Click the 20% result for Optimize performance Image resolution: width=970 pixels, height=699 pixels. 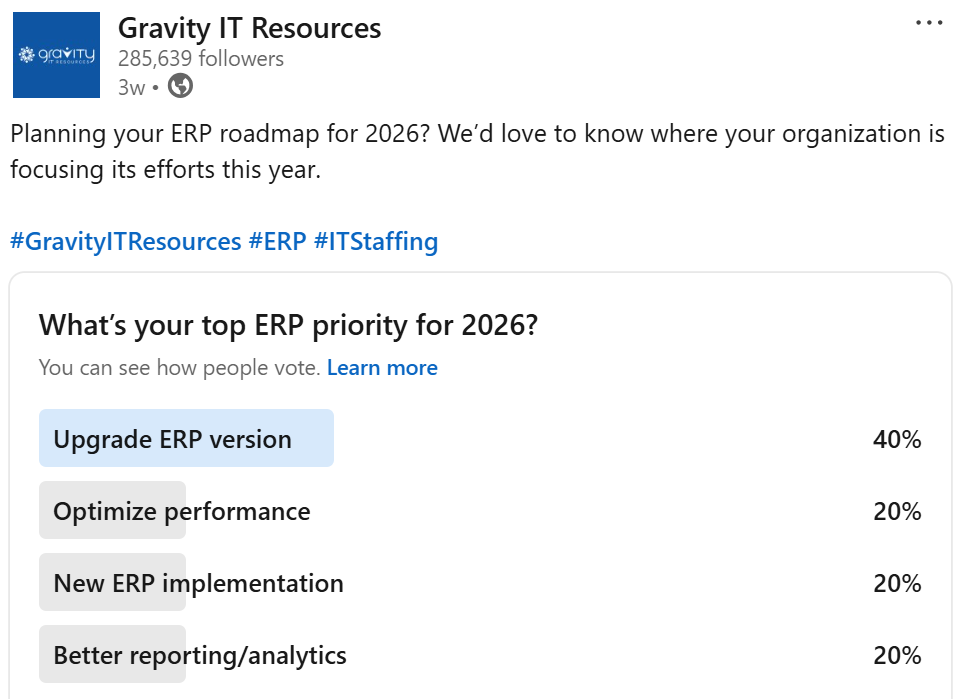click(x=896, y=511)
